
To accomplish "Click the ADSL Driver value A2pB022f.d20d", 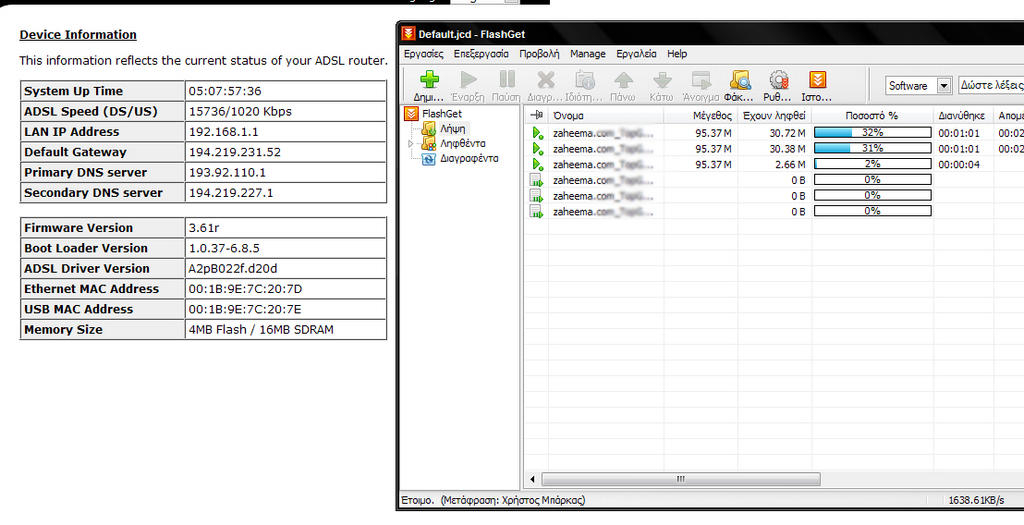I will coord(231,268).
